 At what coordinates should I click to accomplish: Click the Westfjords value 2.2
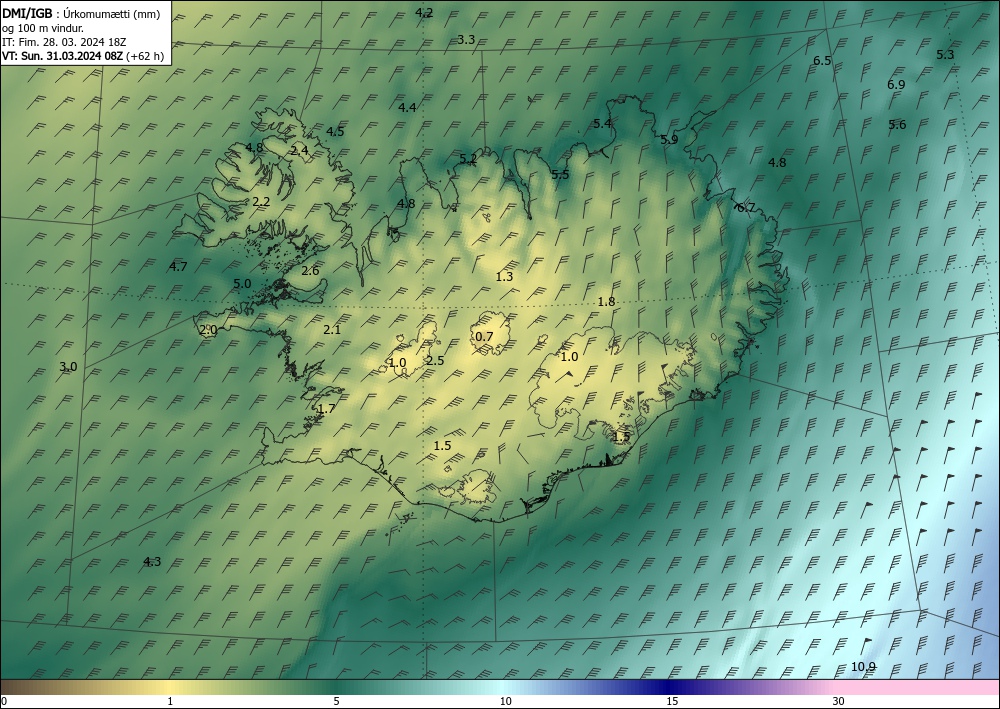(x=261, y=202)
